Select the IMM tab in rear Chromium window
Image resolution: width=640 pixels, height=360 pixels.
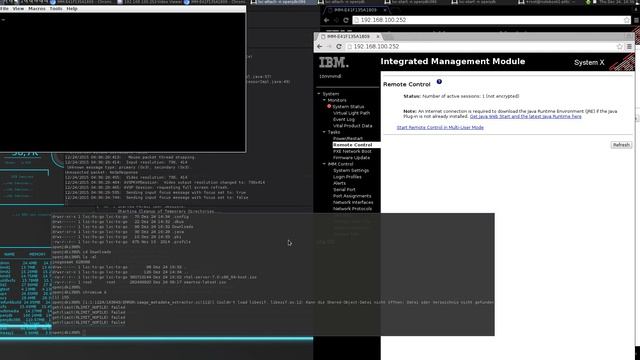coord(355,10)
